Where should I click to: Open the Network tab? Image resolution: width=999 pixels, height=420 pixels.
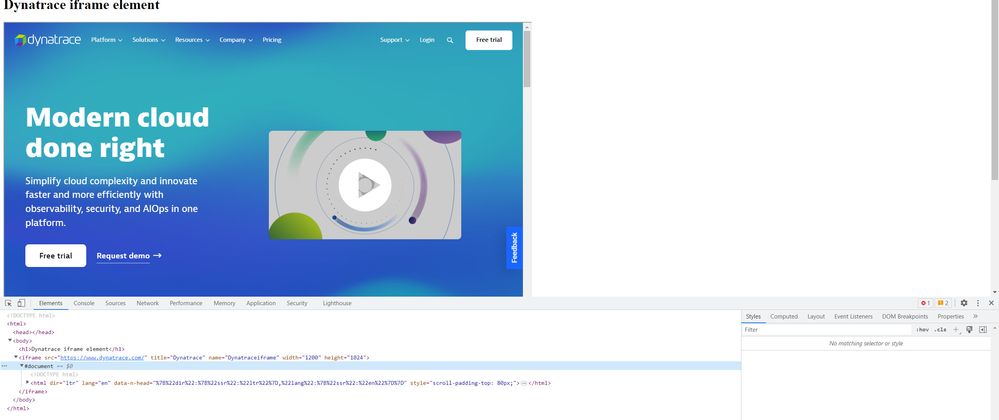[x=147, y=303]
